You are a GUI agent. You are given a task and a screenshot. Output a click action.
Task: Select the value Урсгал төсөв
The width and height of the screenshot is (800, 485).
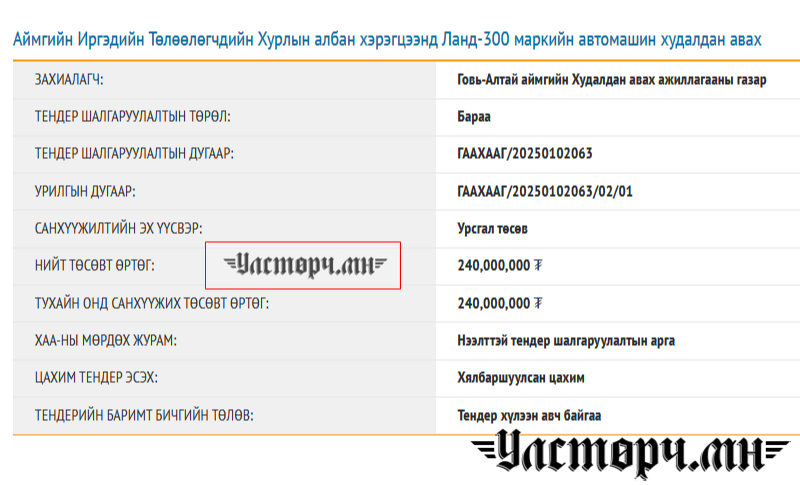492,228
